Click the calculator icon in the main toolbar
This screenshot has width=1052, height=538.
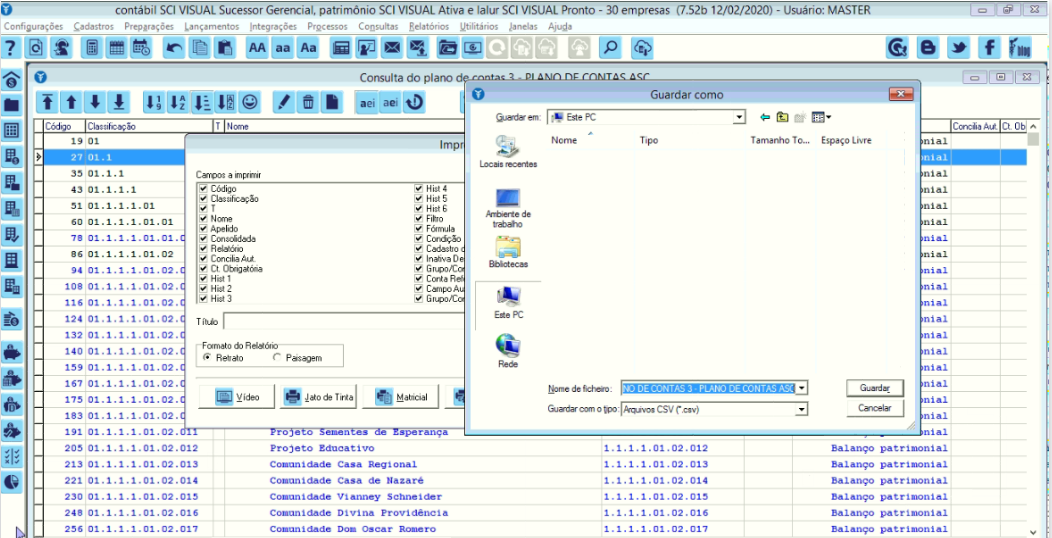[x=91, y=47]
